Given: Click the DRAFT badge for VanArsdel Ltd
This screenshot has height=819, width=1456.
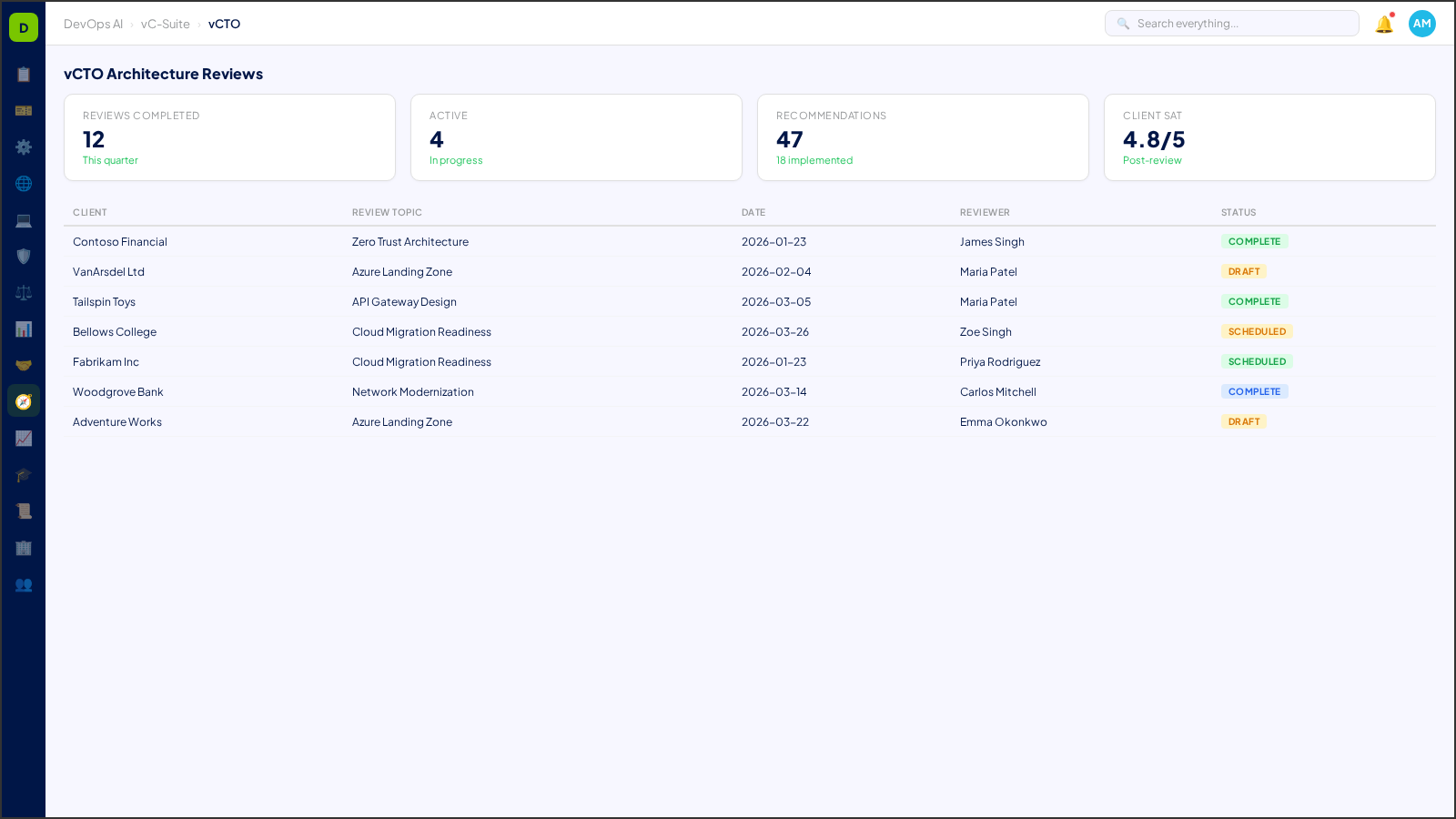Looking at the screenshot, I should [x=1243, y=271].
